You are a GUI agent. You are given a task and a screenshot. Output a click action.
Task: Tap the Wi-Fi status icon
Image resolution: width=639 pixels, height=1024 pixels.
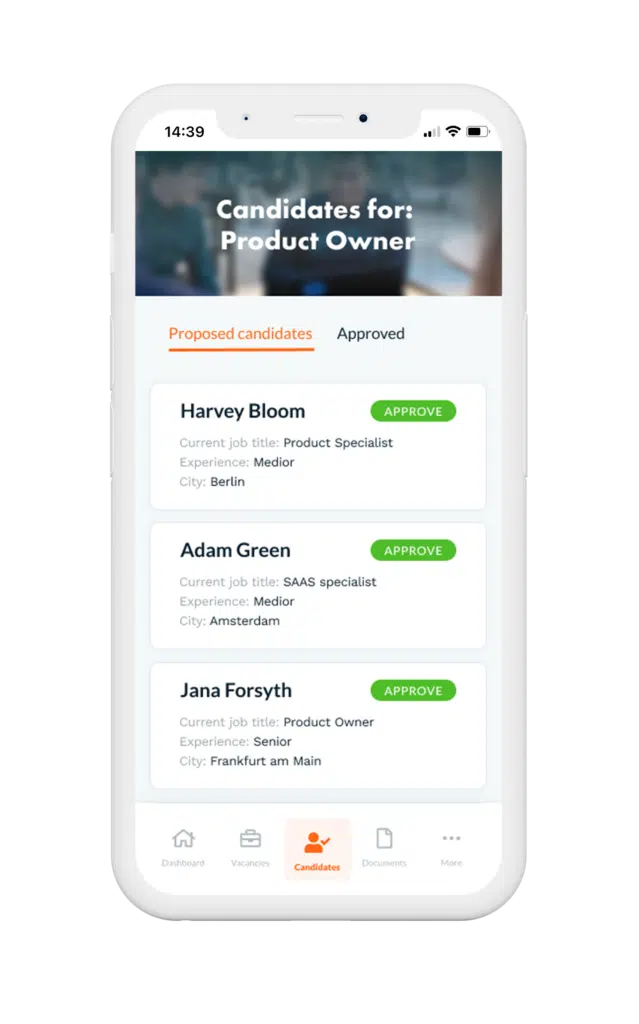[453, 131]
